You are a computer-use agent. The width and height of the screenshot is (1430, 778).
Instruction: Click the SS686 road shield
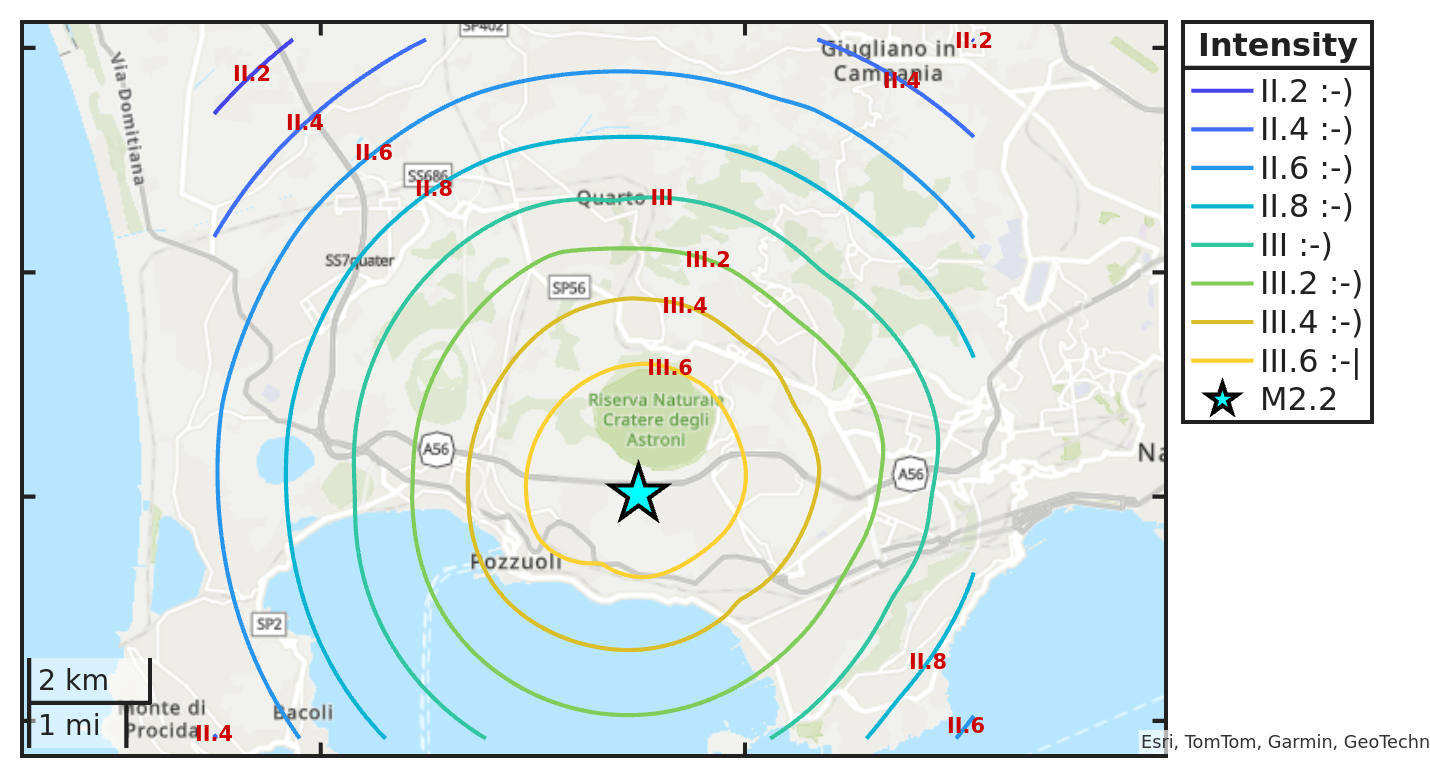(428, 174)
